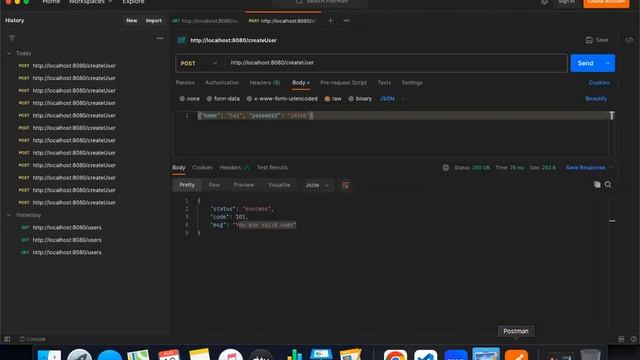640x360 pixels.
Task: Open the JSON body language dropdown
Action: point(392,99)
